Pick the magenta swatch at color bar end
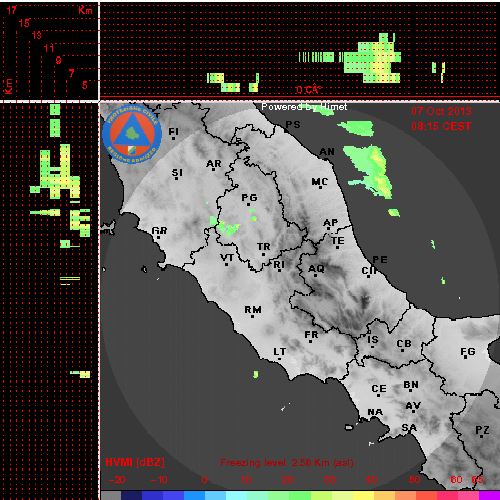 click(x=489, y=496)
